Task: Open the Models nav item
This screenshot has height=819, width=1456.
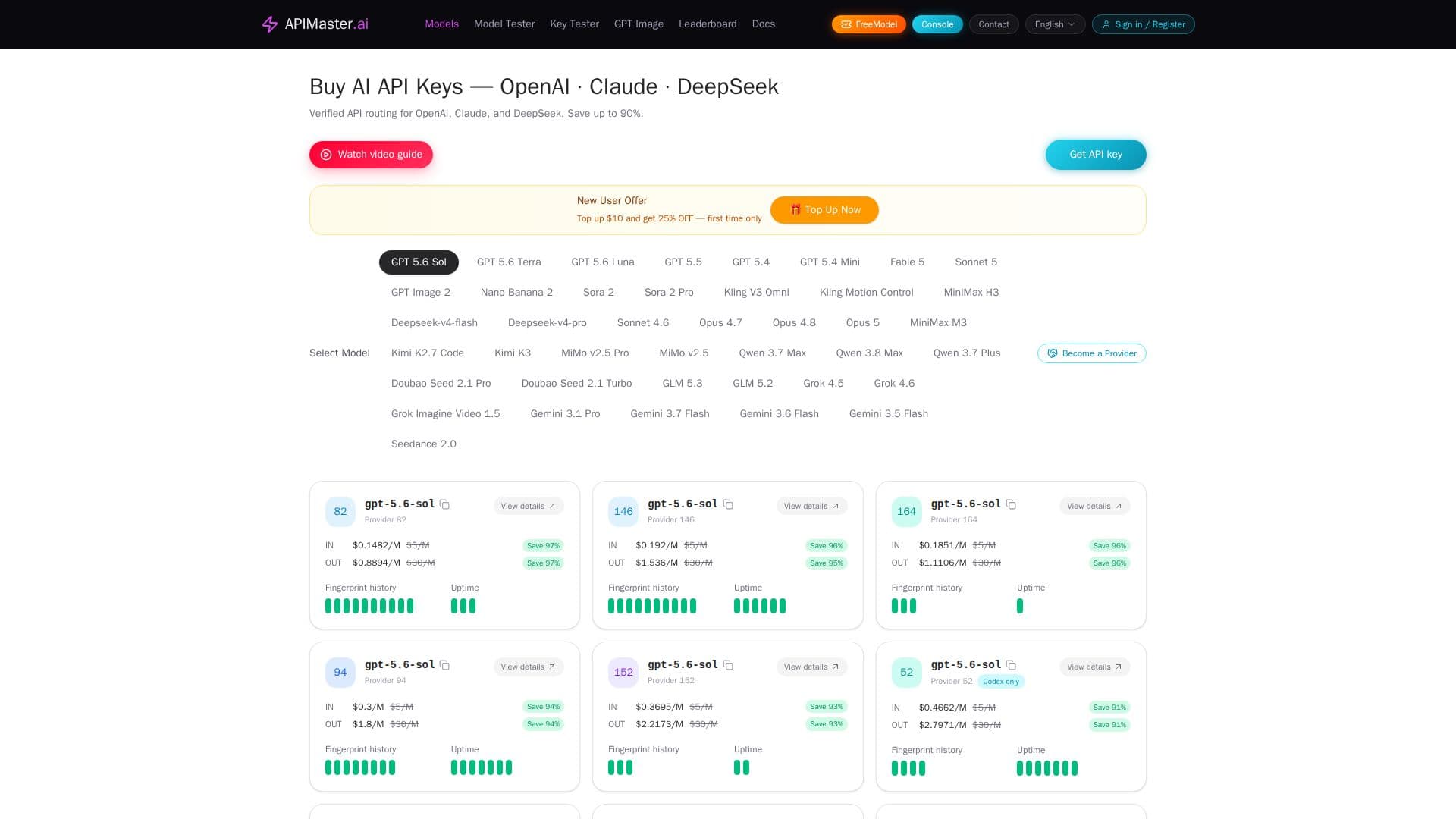Action: [x=441, y=24]
